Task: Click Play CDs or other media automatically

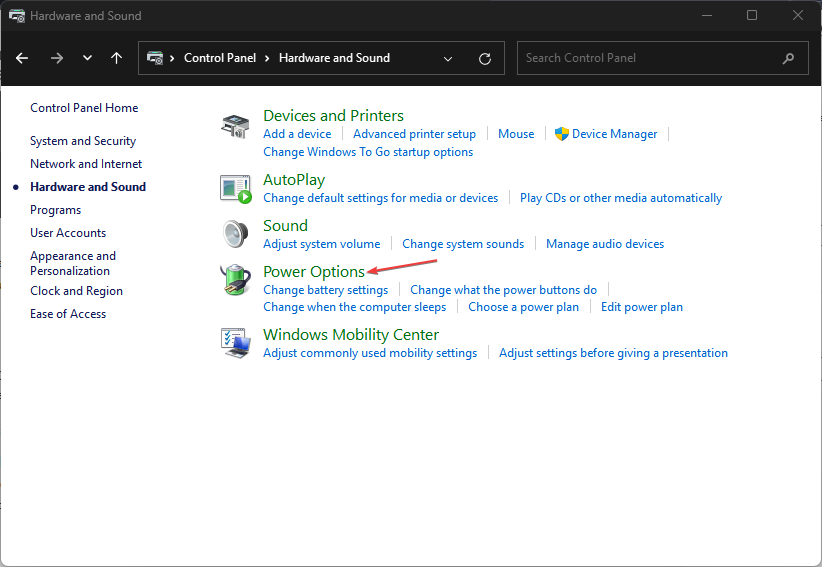Action: click(621, 198)
